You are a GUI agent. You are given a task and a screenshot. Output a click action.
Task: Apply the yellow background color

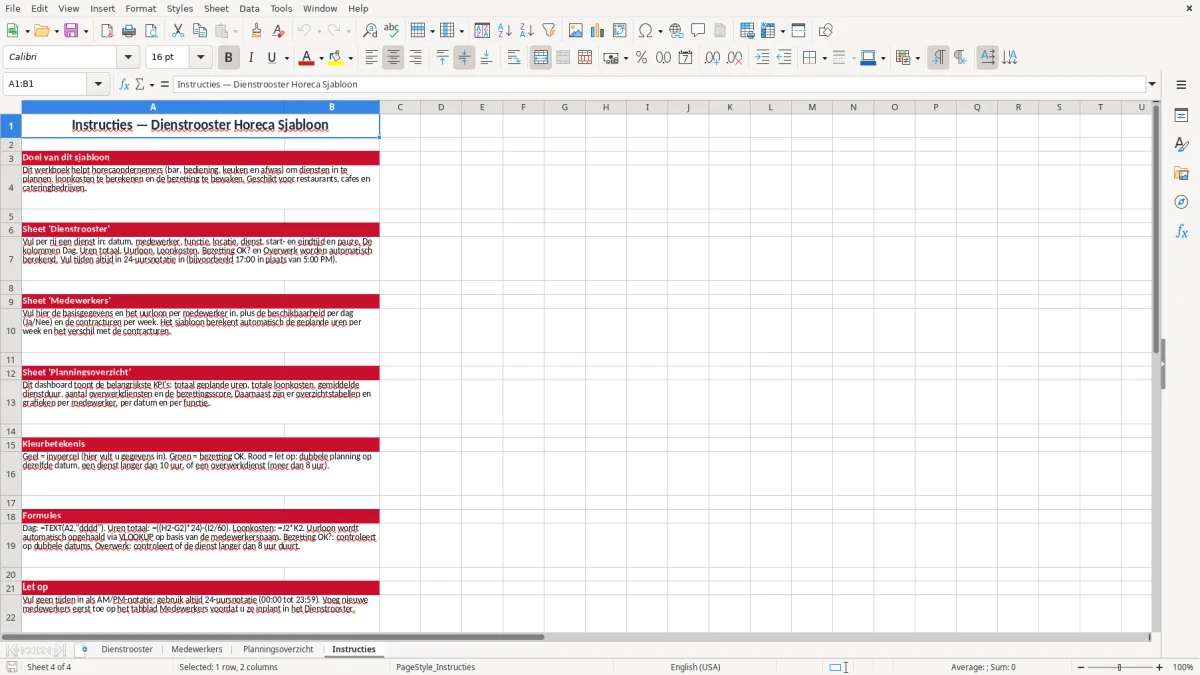[x=336, y=58]
